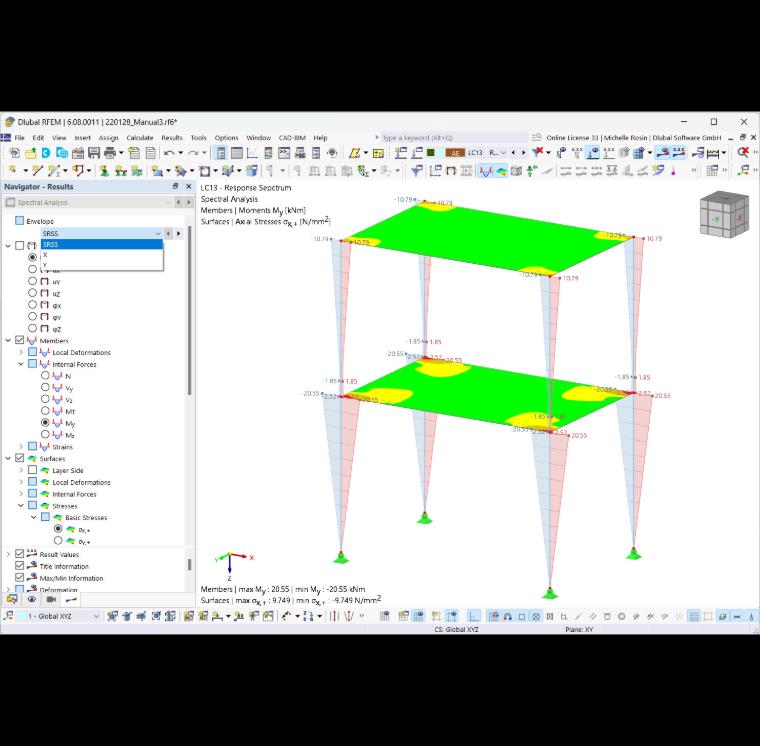Click previous arrow beside Spectral Analysis
This screenshot has width=760, height=746.
tap(178, 202)
